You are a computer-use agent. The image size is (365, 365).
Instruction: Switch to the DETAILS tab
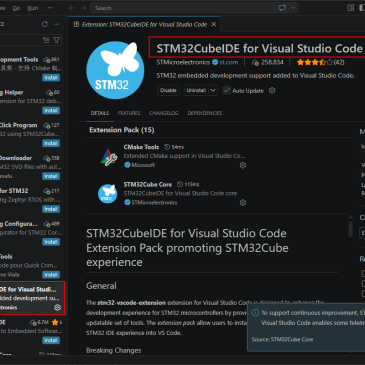pos(100,113)
